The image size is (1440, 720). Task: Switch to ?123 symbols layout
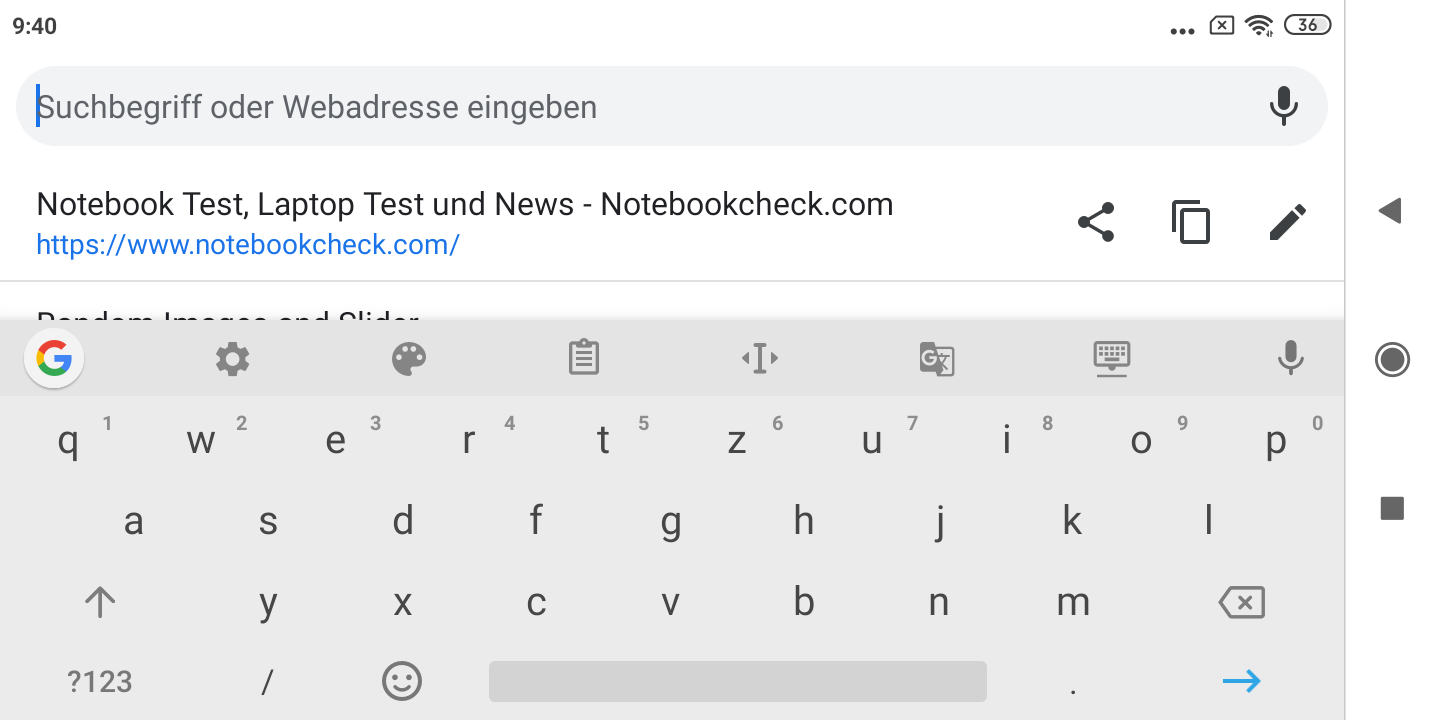pyautogui.click(x=100, y=682)
